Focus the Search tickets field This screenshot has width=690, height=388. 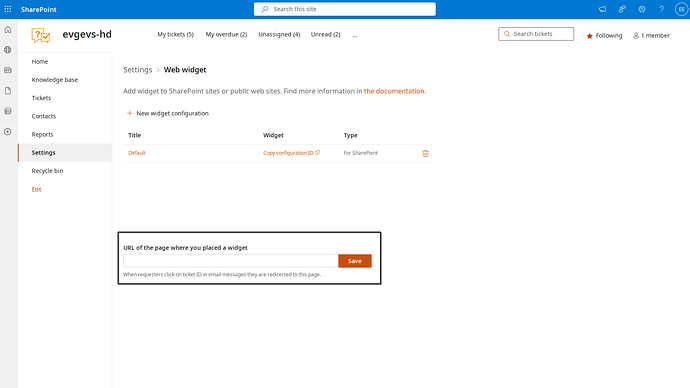pos(536,34)
